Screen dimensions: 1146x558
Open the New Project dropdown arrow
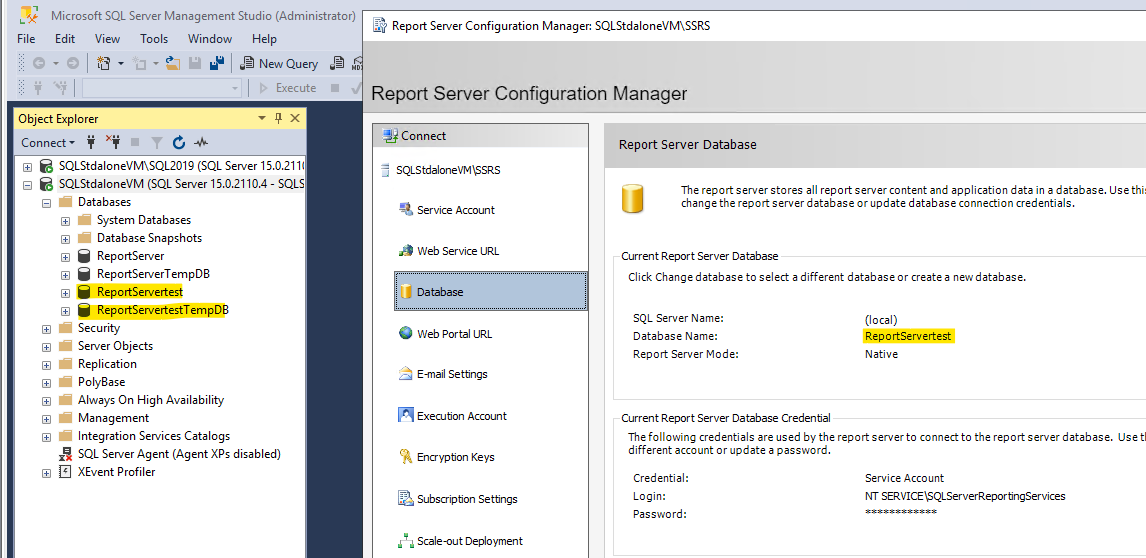tap(121, 64)
